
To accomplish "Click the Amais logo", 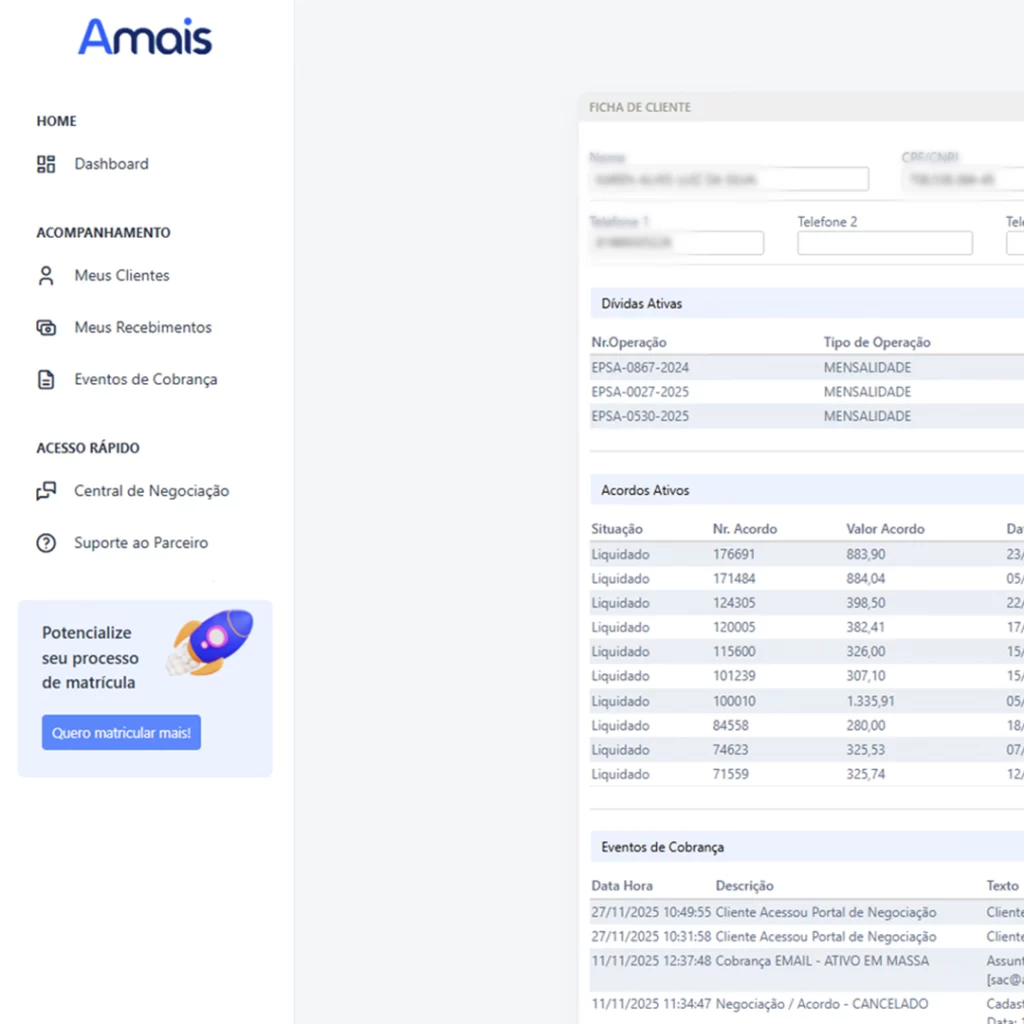I will (x=145, y=37).
